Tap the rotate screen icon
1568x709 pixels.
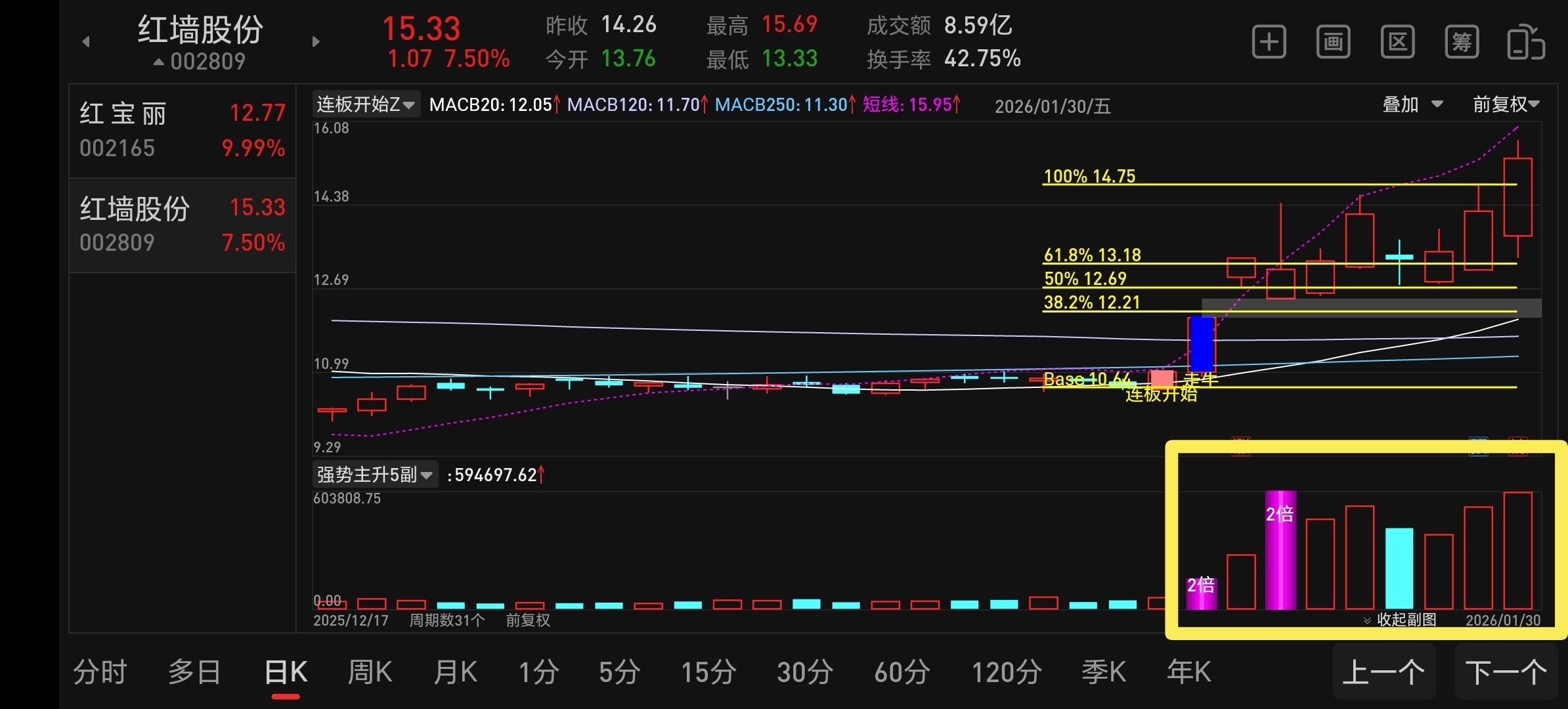coord(1525,43)
